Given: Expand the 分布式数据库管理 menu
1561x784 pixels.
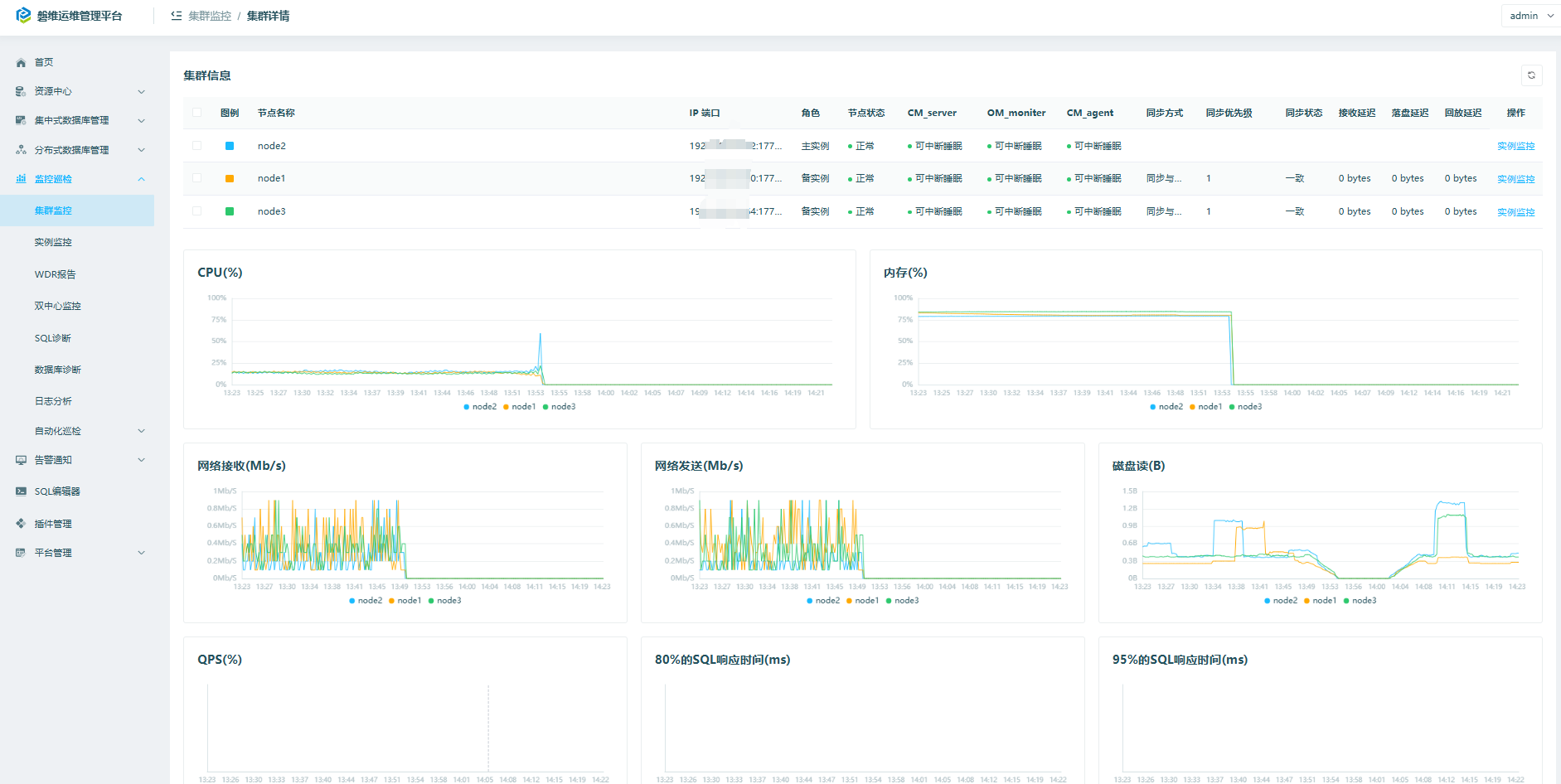Looking at the screenshot, I should pyautogui.click(x=141, y=151).
